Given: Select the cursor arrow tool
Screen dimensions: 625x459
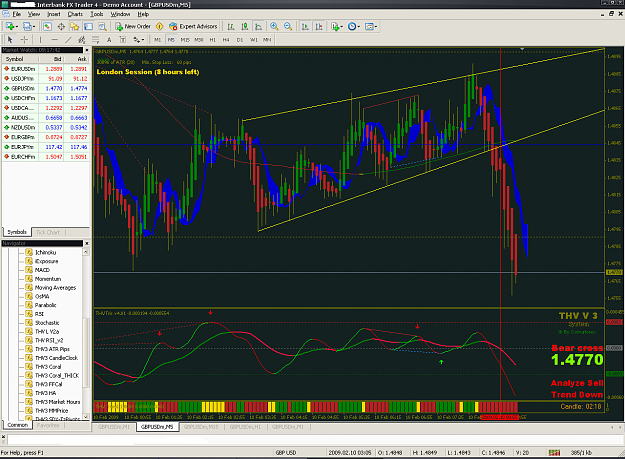Looking at the screenshot, I should (x=10, y=39).
